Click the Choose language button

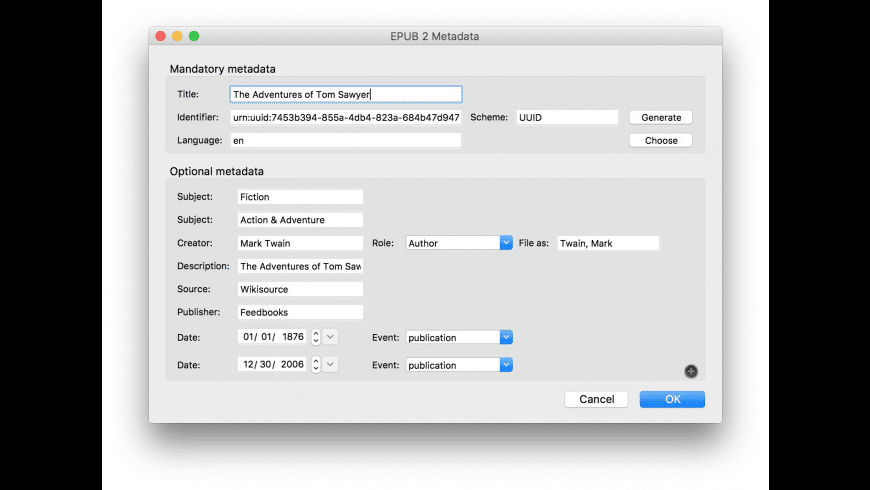point(661,141)
